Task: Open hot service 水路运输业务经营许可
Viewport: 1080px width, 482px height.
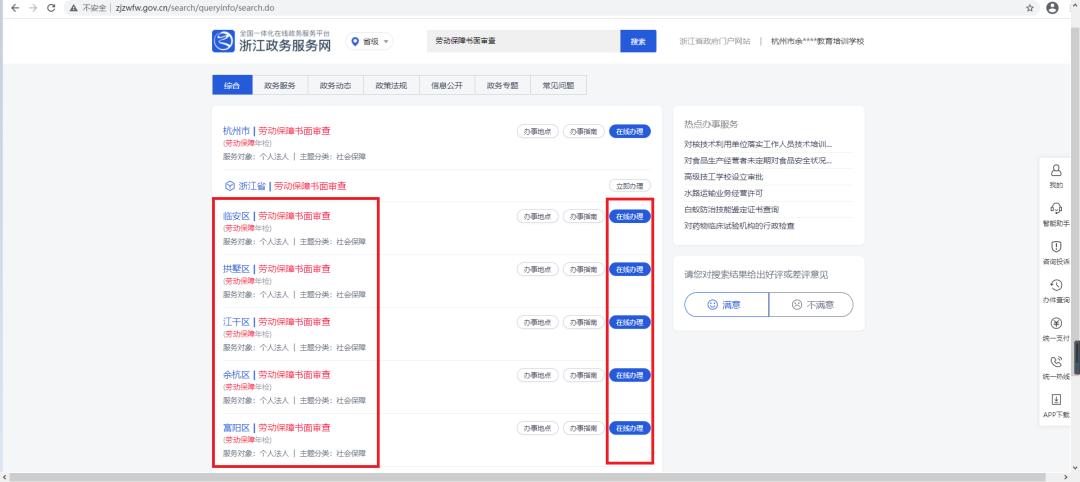Action: [723, 193]
